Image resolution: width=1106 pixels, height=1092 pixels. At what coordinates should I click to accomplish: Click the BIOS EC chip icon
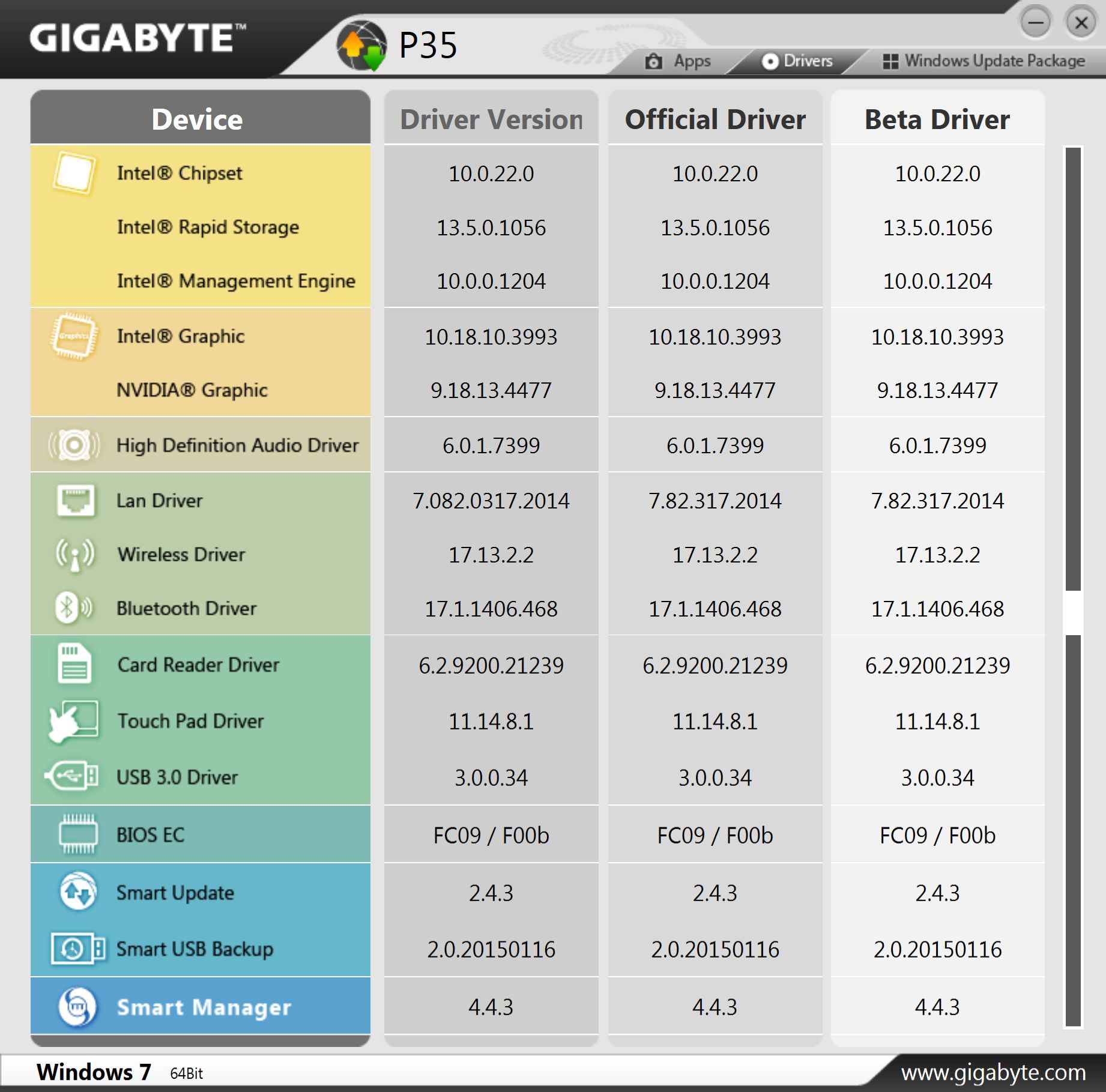point(77,834)
